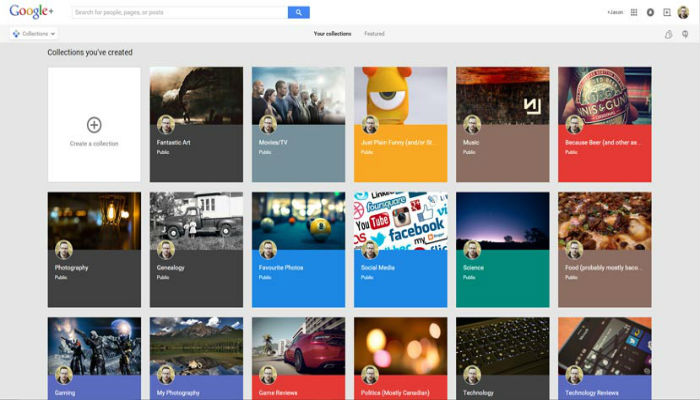This screenshot has height=400, width=700.
Task: Click the Create a collection label
Action: click(x=94, y=144)
